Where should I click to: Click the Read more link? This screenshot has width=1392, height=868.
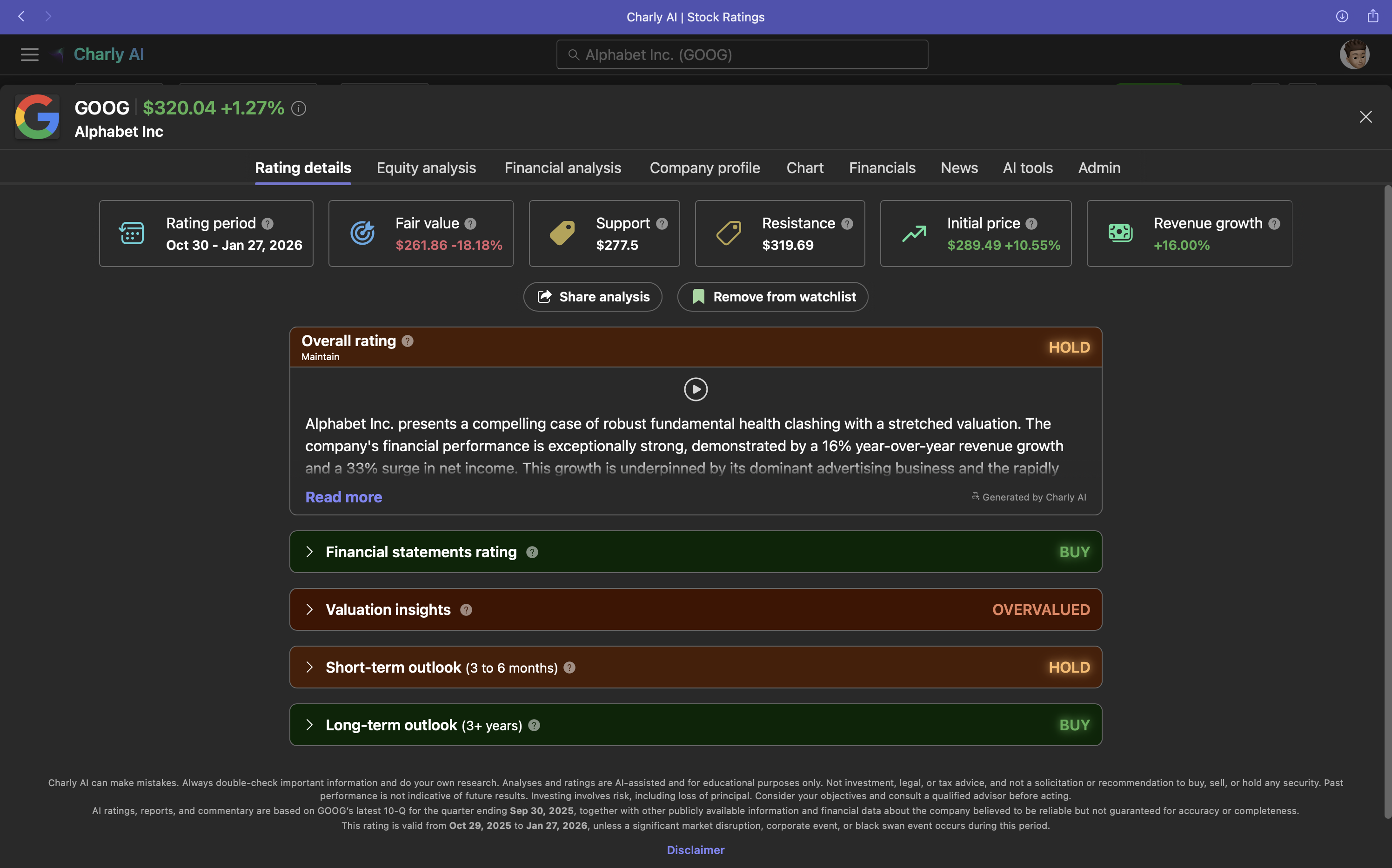[343, 497]
